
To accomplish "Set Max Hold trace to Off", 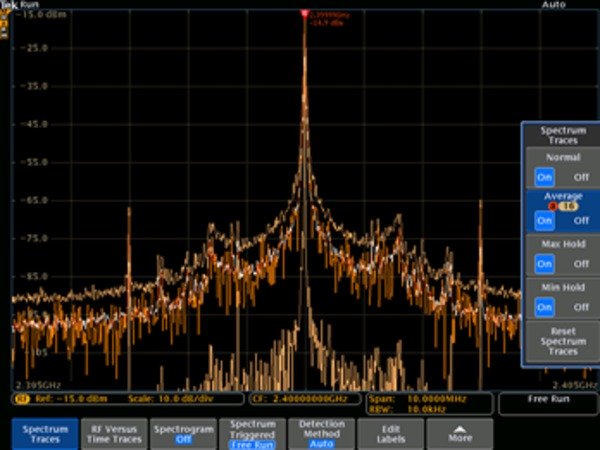I will pos(580,264).
